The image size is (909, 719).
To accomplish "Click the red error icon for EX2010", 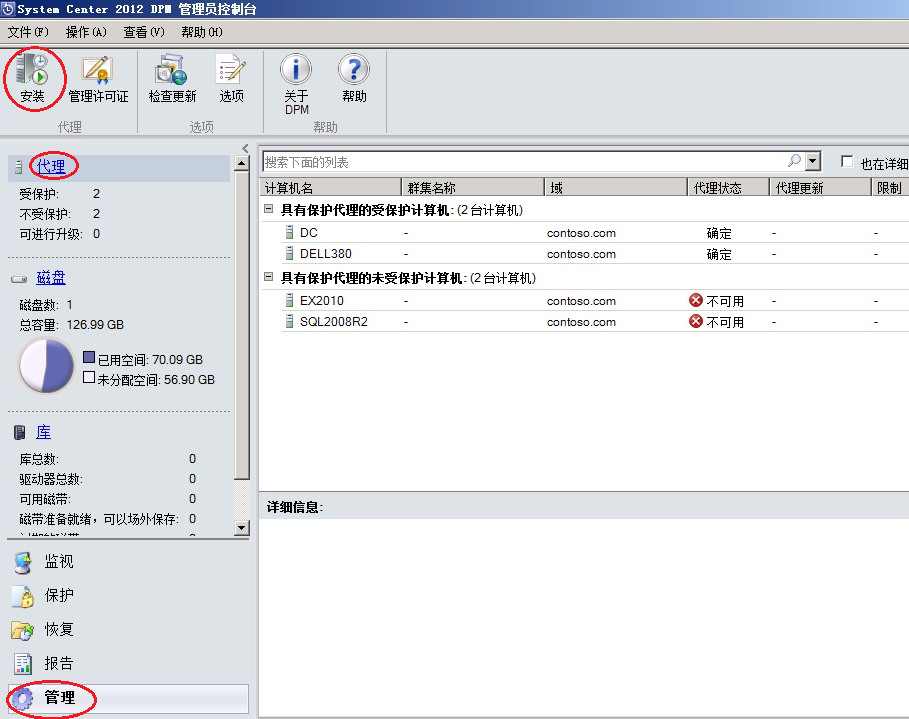I will pos(696,300).
